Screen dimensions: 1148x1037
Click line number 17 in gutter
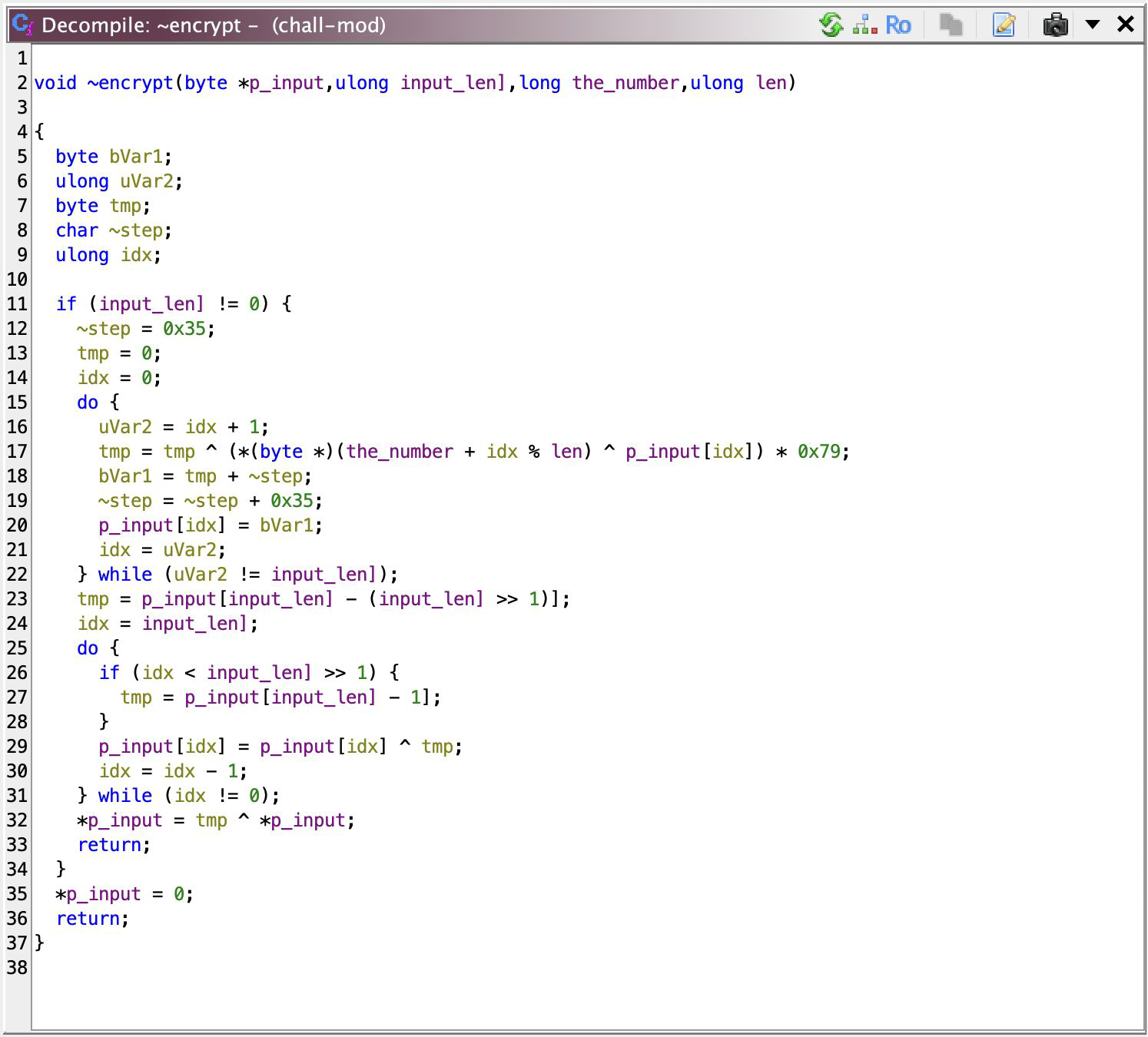click(x=17, y=452)
